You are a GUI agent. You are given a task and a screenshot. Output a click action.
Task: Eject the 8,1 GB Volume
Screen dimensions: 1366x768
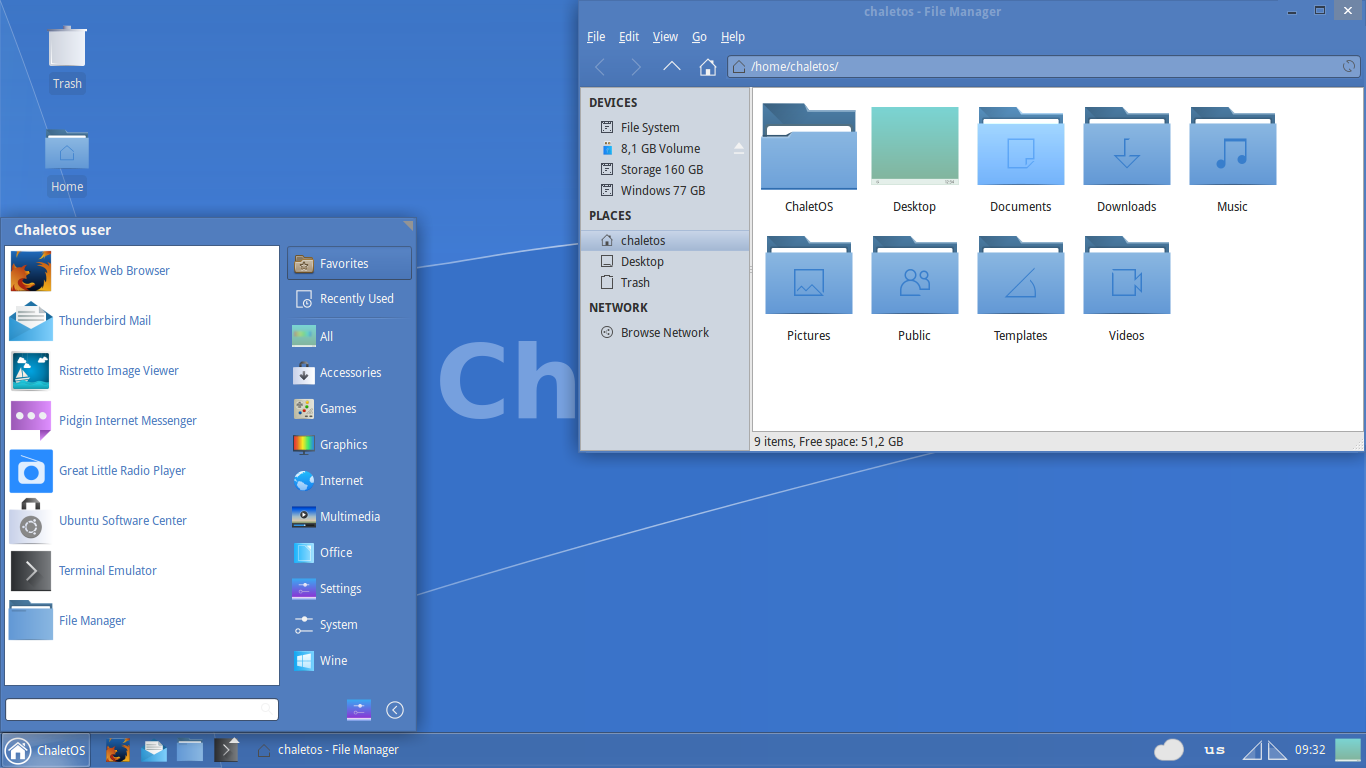click(x=739, y=148)
